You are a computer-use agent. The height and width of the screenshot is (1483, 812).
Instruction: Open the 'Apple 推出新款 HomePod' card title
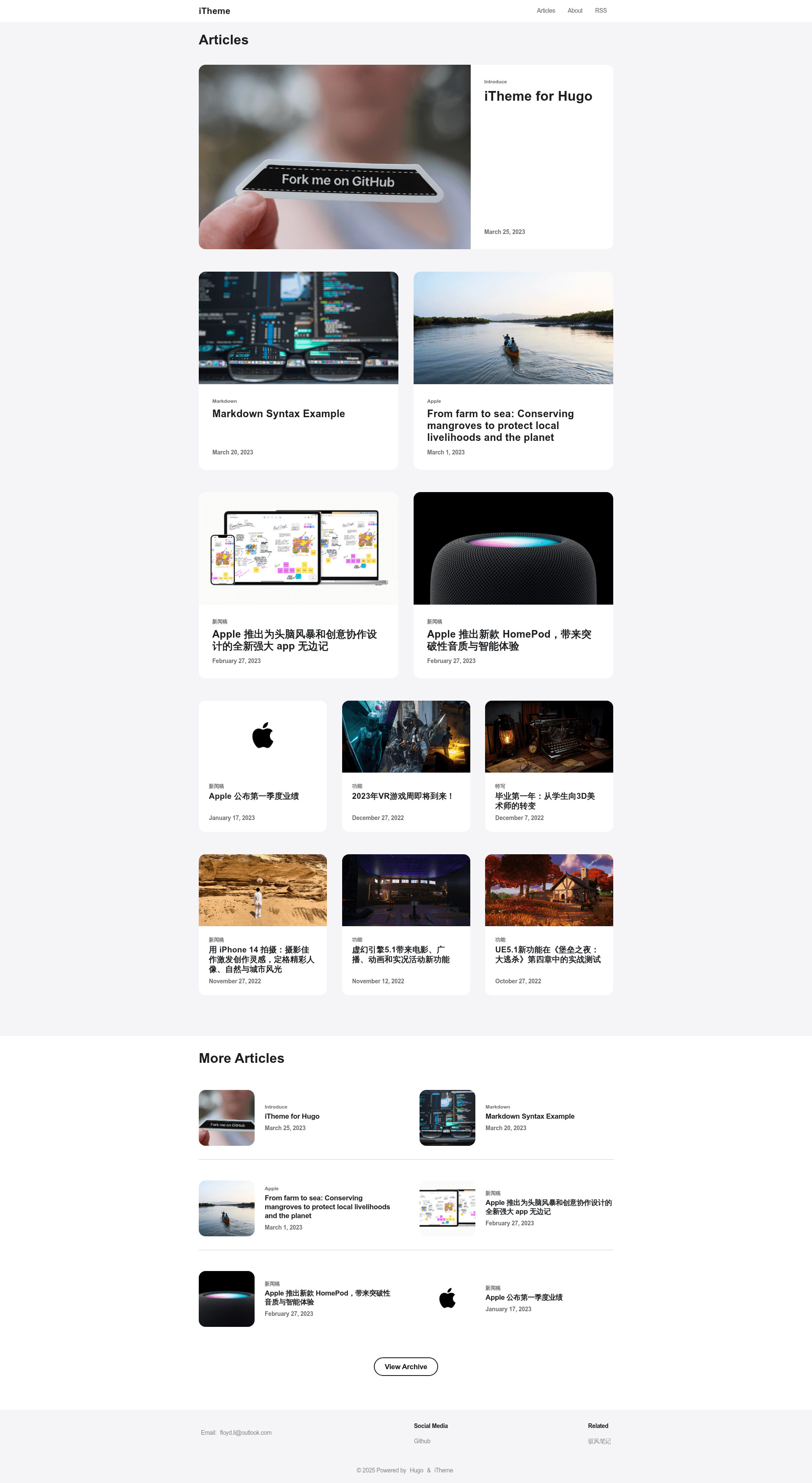point(509,640)
